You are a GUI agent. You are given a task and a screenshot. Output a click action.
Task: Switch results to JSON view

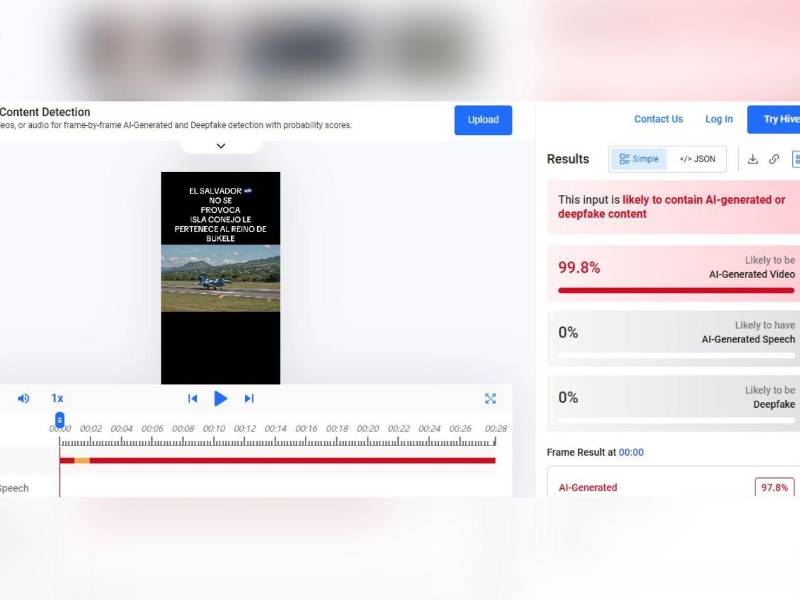697,159
